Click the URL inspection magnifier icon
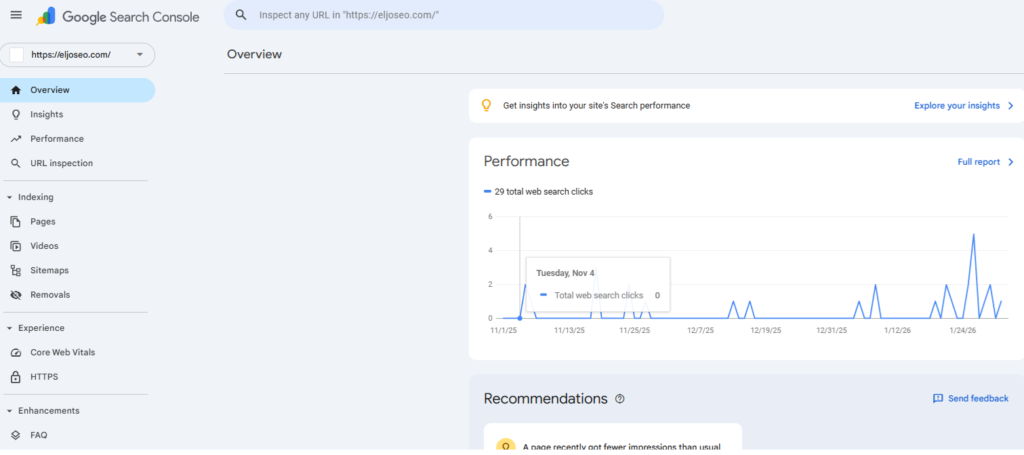1024x455 pixels. pos(16,163)
